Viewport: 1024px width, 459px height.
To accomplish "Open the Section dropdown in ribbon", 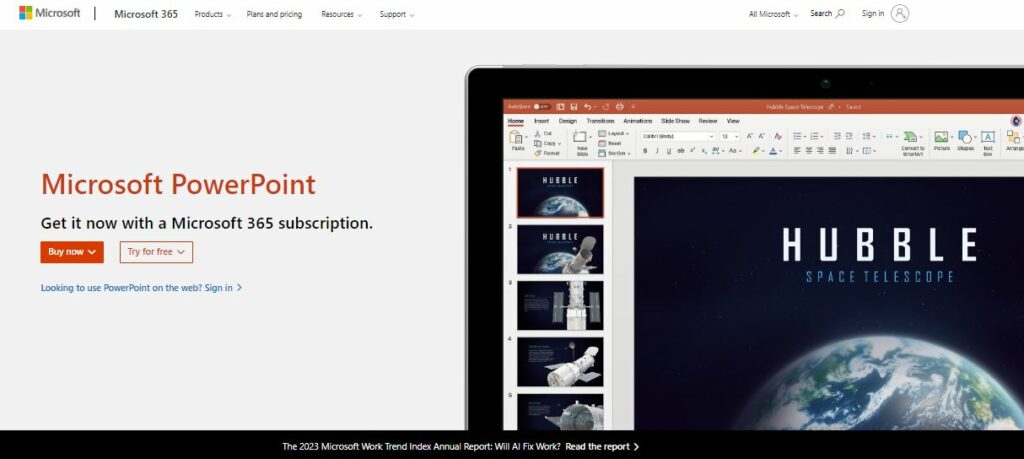I will (x=615, y=153).
